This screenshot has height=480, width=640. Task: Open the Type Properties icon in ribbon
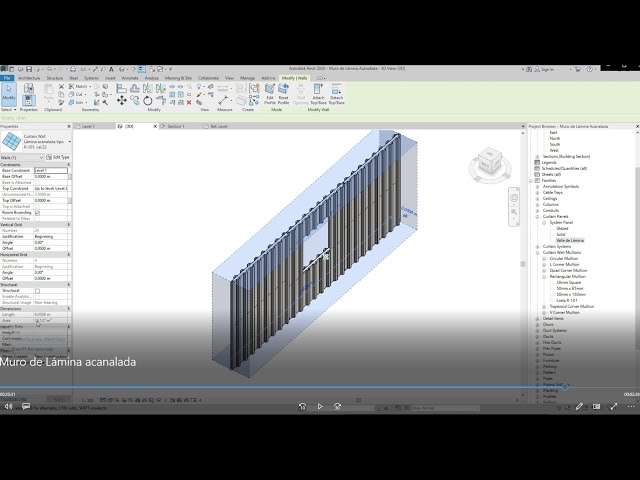point(28,88)
